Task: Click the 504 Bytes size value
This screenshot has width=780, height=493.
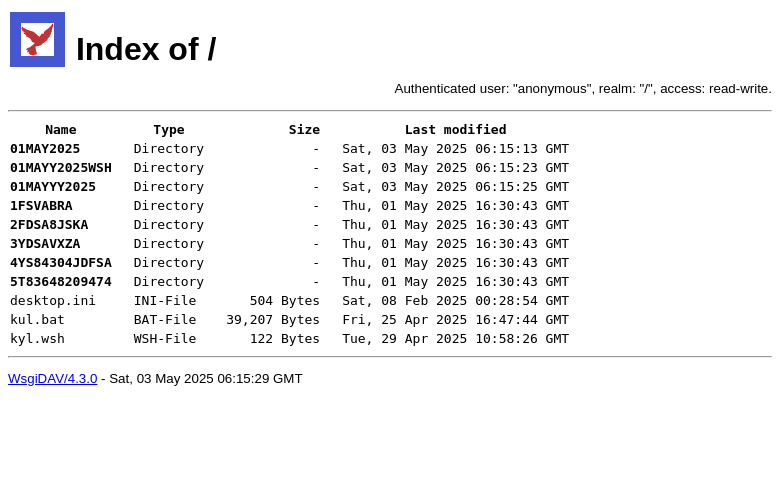Action: [x=285, y=300]
